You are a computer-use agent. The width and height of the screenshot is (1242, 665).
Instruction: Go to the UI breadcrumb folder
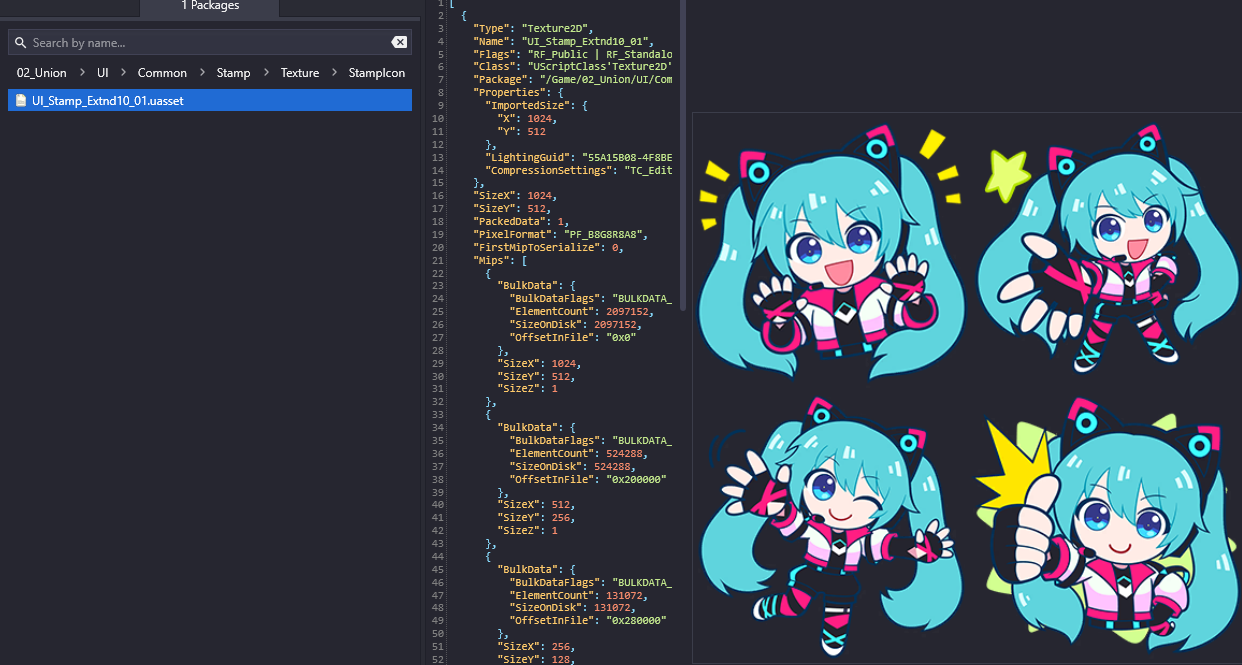pos(103,73)
